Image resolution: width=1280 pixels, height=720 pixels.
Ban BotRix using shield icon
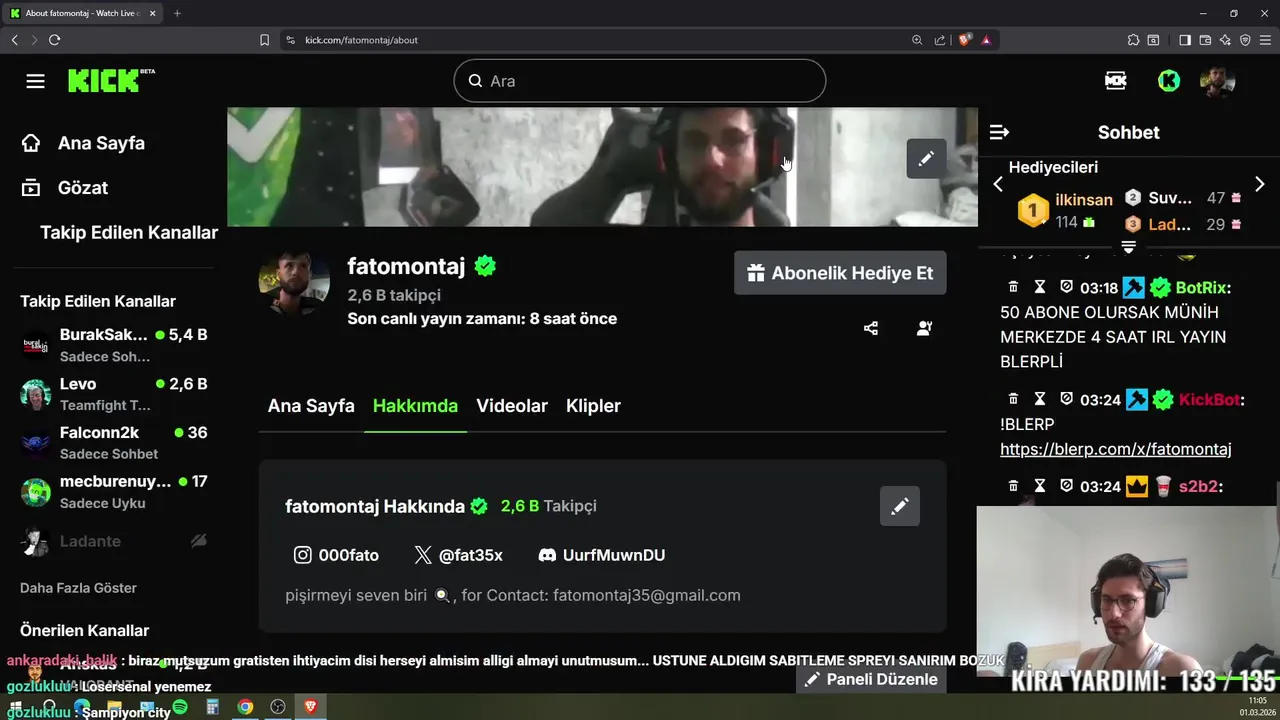1066,287
